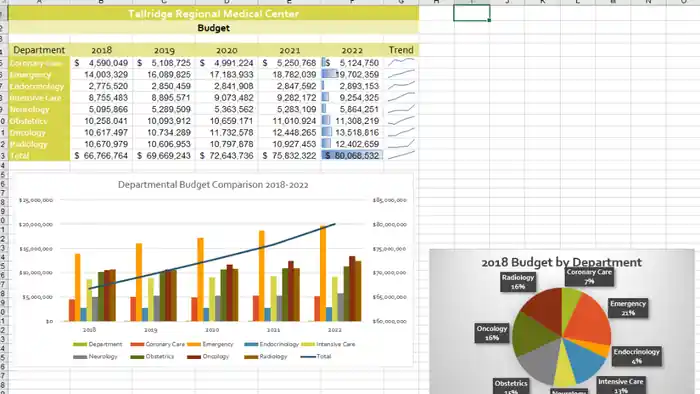
Task: Select the Radiology row label cell
Action: [x=39, y=144]
